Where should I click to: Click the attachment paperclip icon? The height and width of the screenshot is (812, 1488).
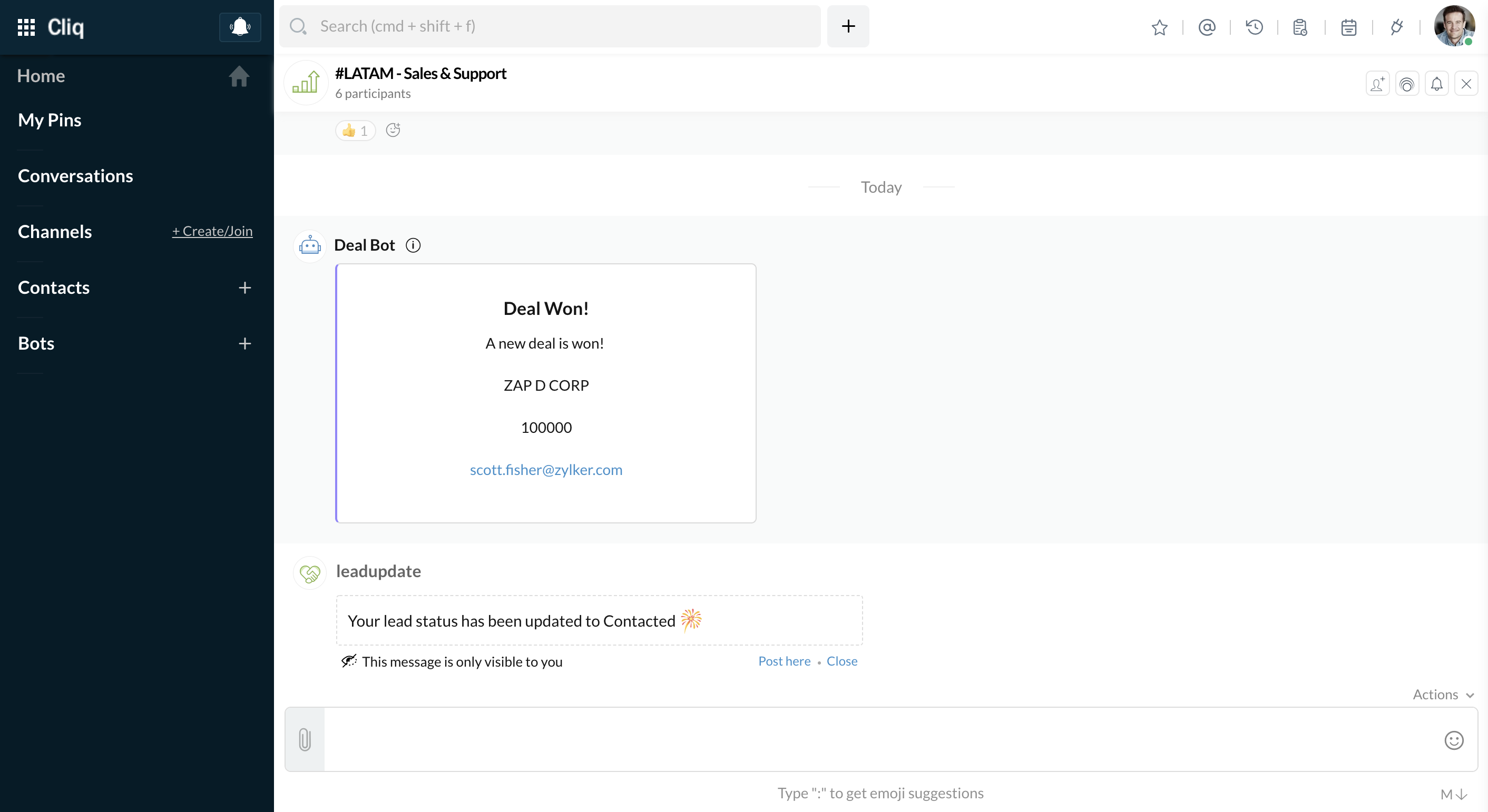[x=305, y=739]
